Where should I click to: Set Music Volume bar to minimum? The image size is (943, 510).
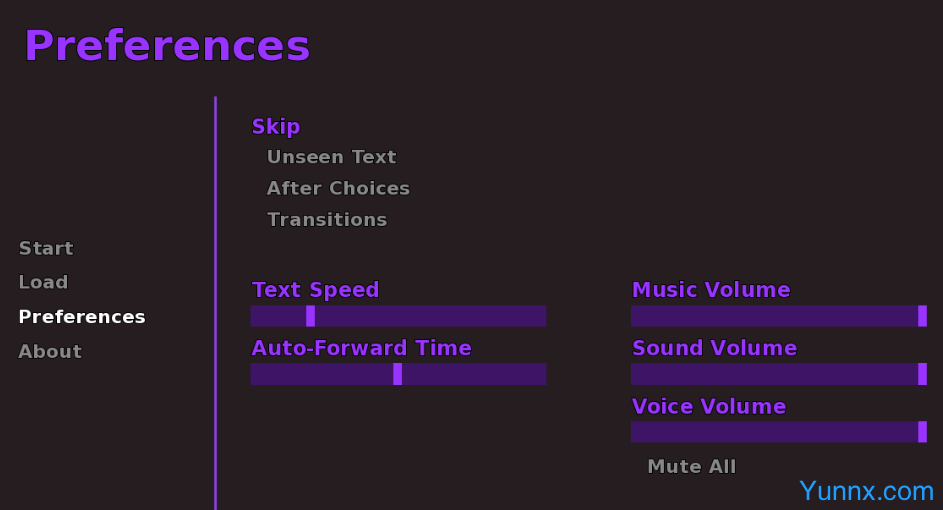pyautogui.click(x=634, y=316)
